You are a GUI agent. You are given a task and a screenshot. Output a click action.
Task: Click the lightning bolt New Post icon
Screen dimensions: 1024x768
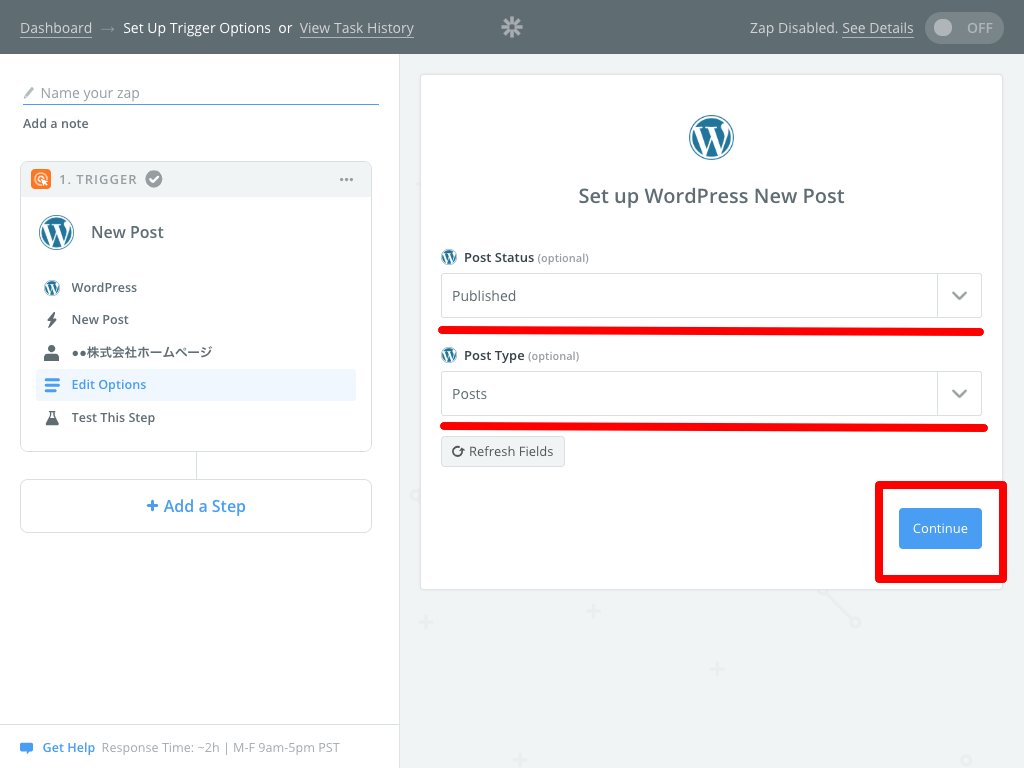click(52, 320)
